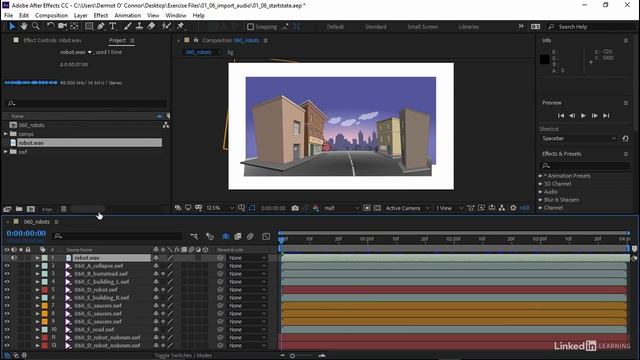Open the Layer menu

coord(80,16)
